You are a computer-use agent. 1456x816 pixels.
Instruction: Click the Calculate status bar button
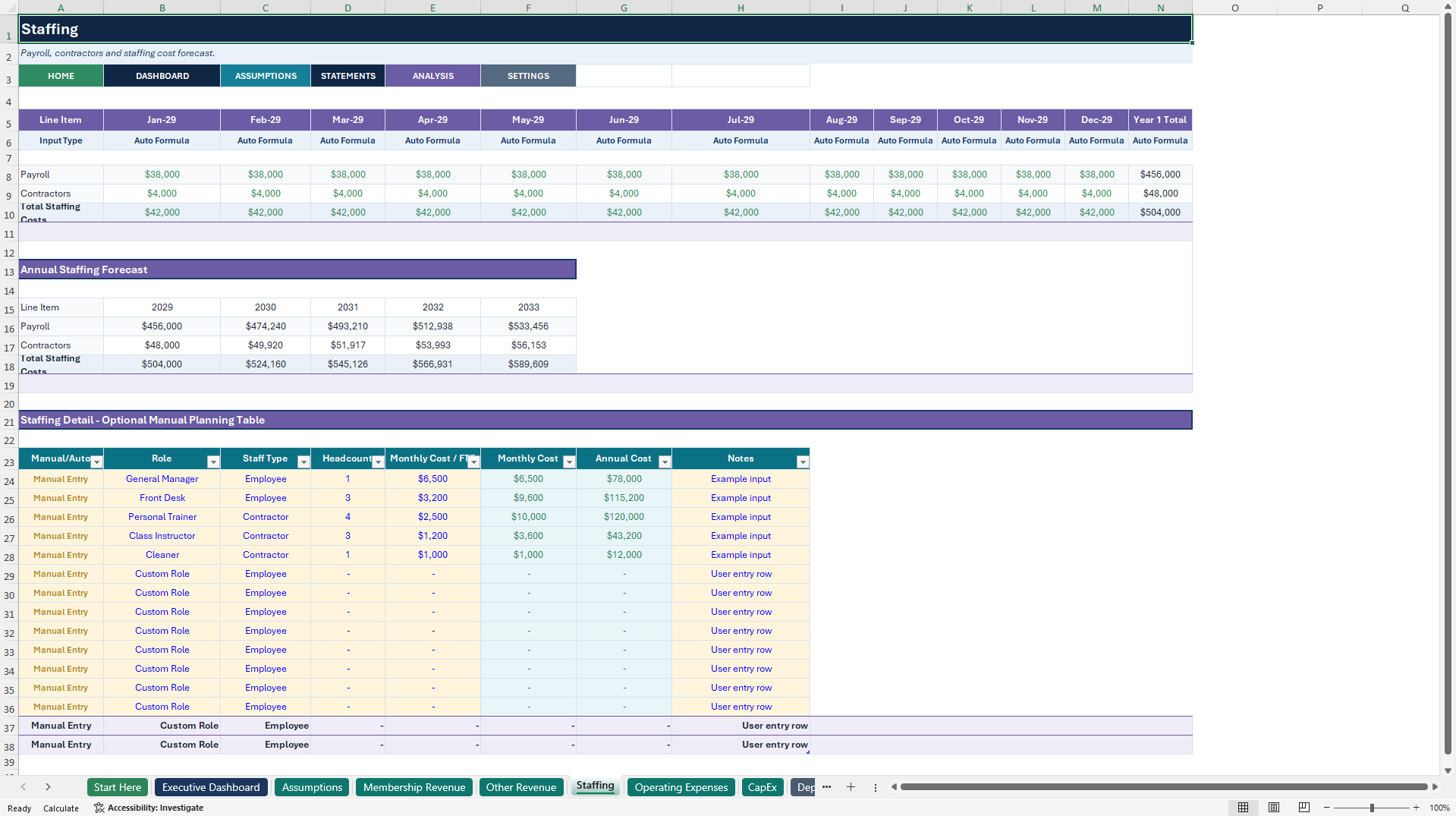click(61, 808)
